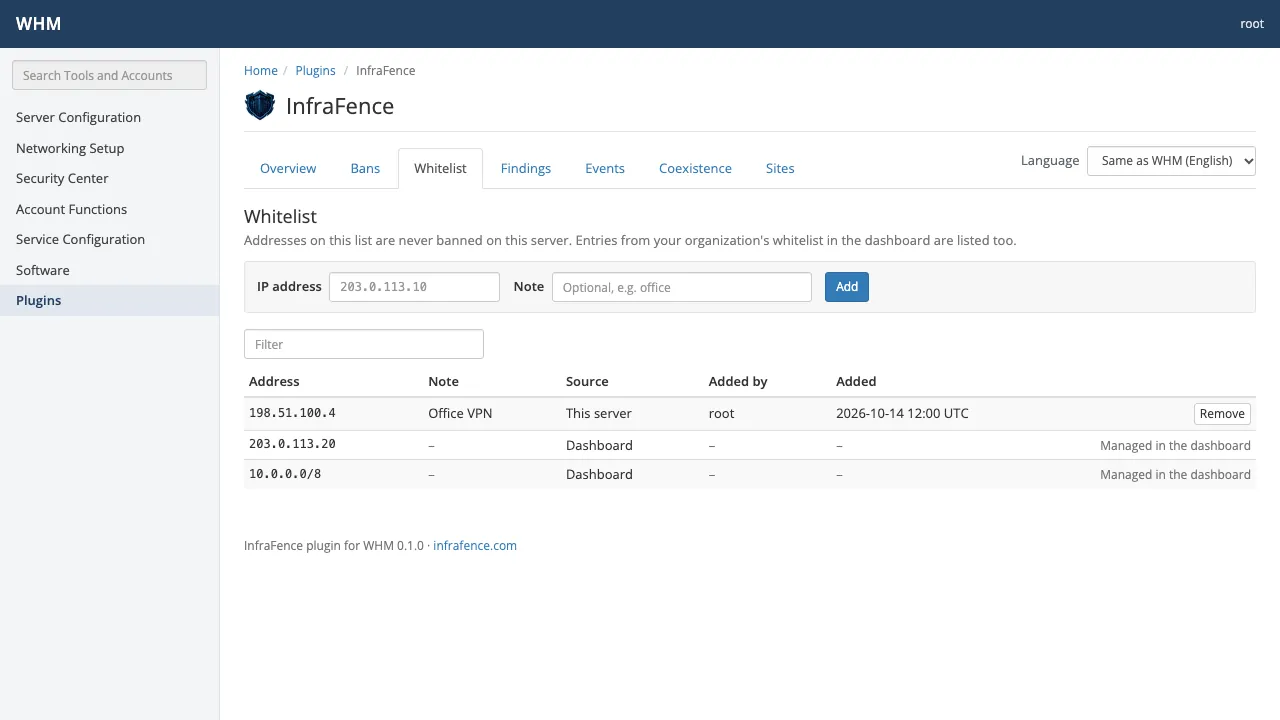Click the WHM logo text in header
The height and width of the screenshot is (720, 1280).
tap(38, 24)
